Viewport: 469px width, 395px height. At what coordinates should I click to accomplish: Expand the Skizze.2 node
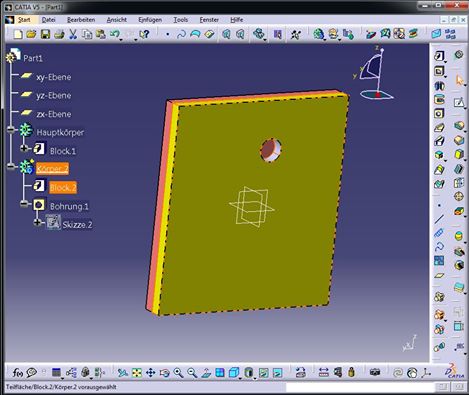pos(37,222)
